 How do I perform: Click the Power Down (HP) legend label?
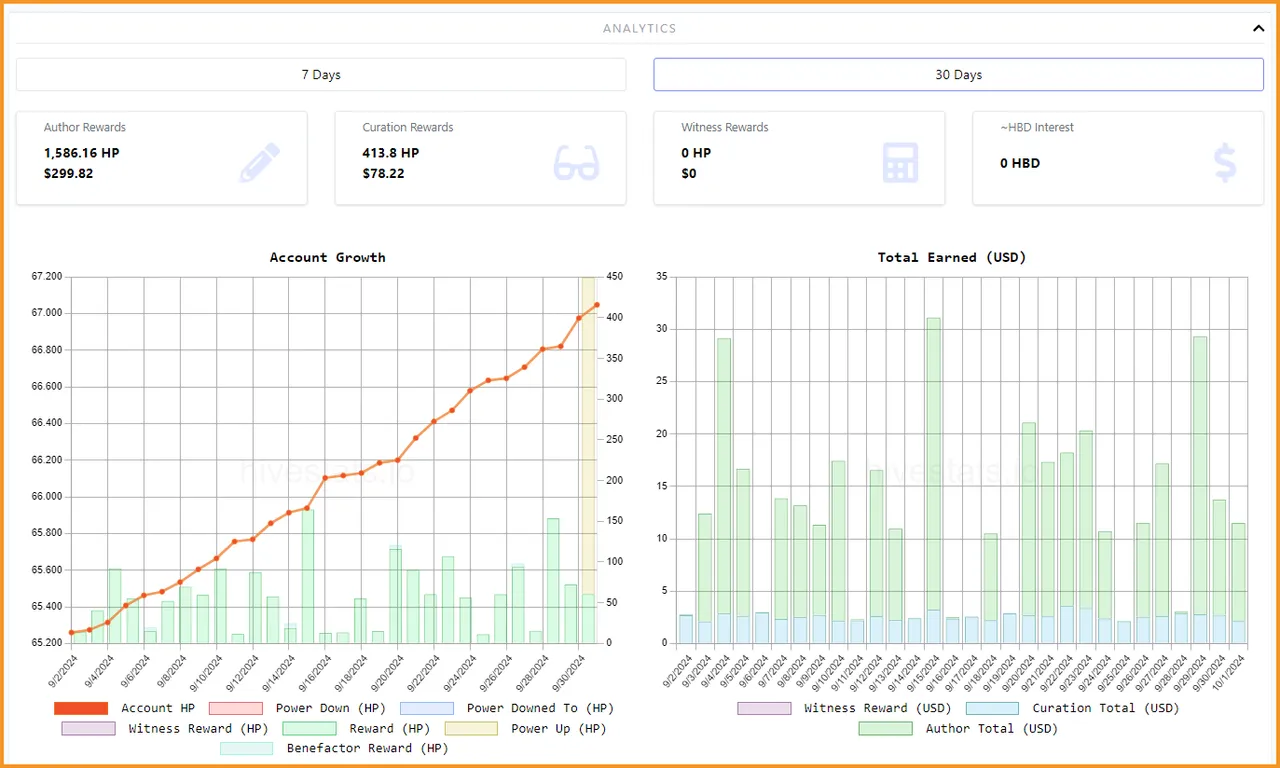[x=330, y=708]
